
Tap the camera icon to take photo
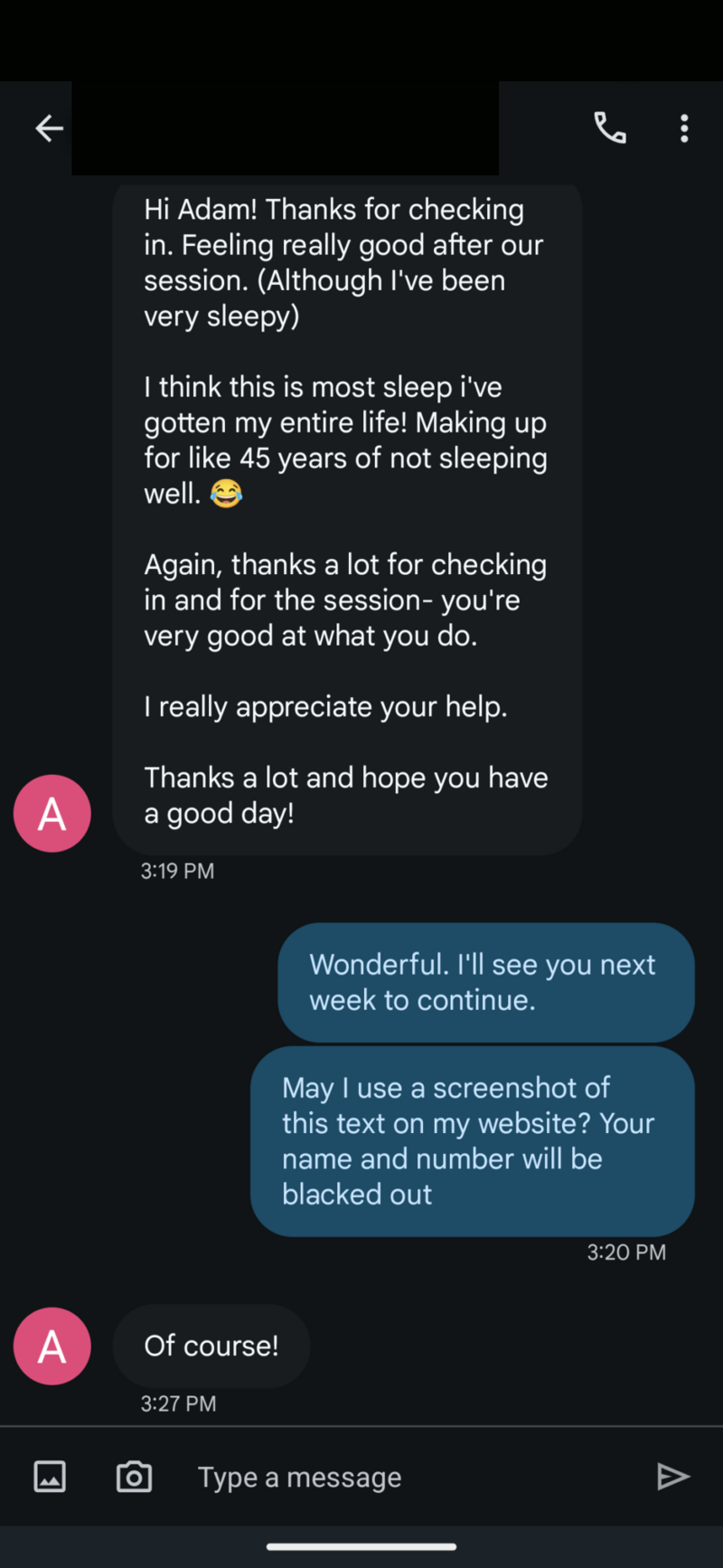134,1477
